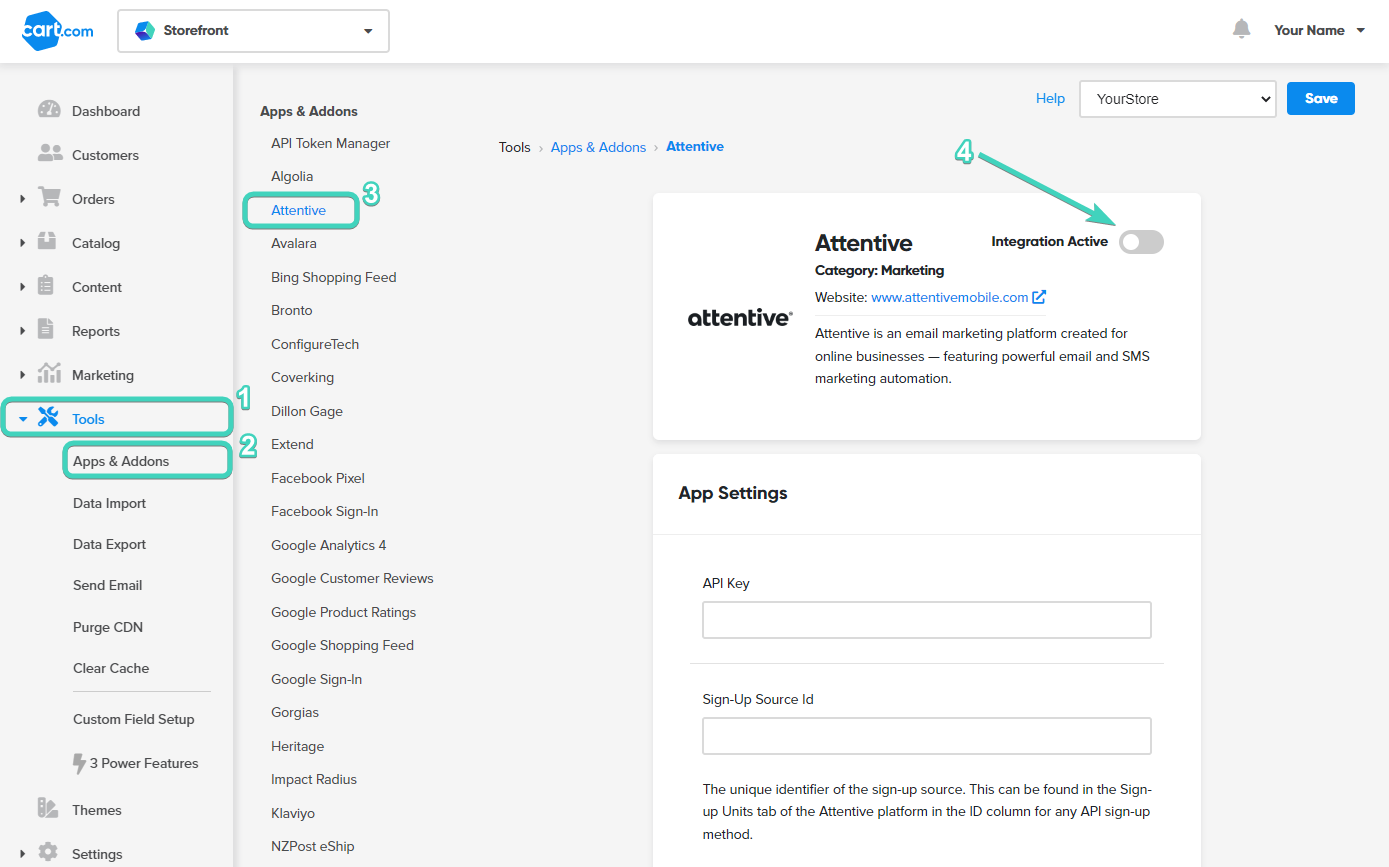1389x867 pixels.
Task: Select Google Shopping Feed addon
Action: (x=342, y=645)
